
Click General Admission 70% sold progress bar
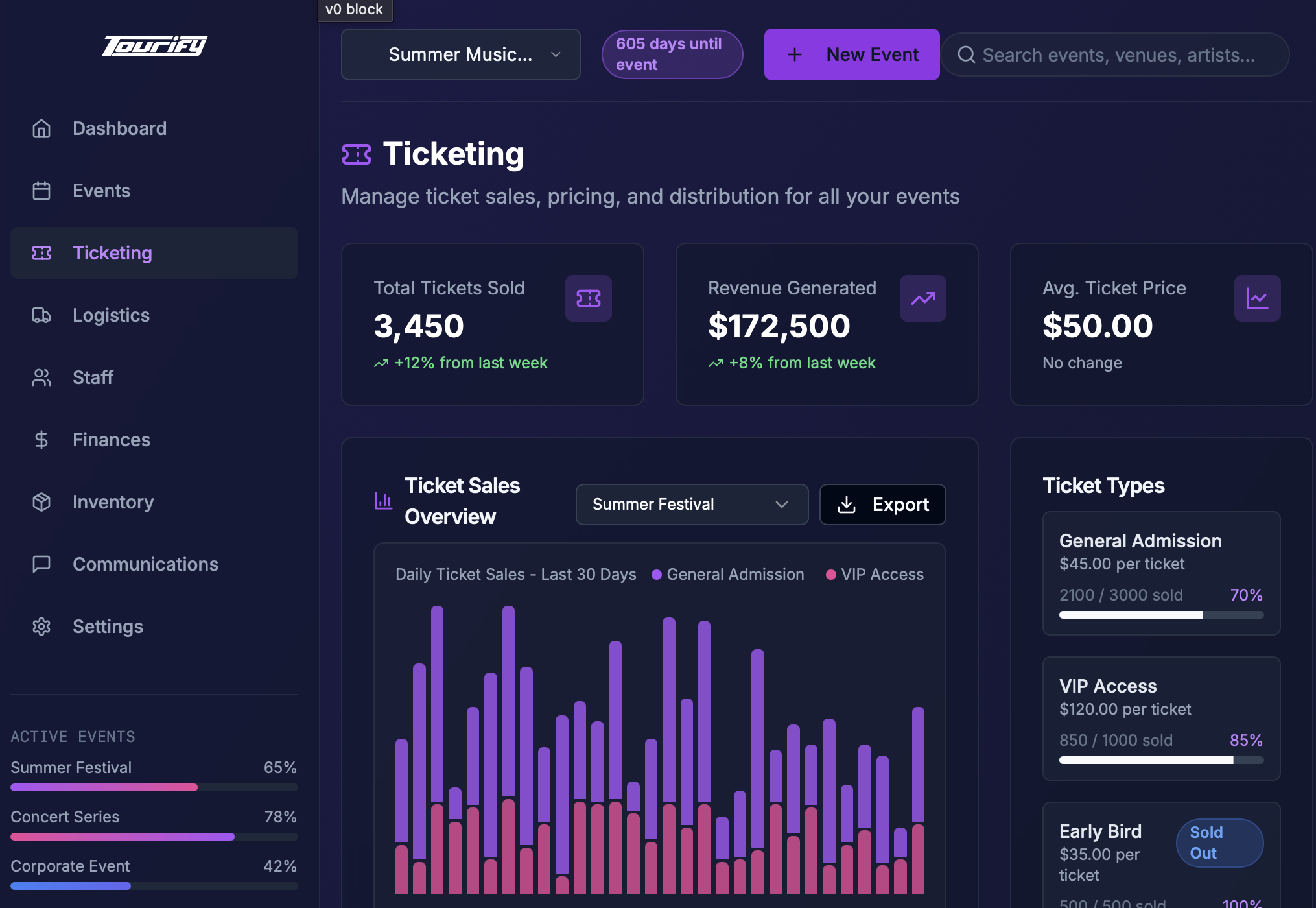(x=1162, y=615)
